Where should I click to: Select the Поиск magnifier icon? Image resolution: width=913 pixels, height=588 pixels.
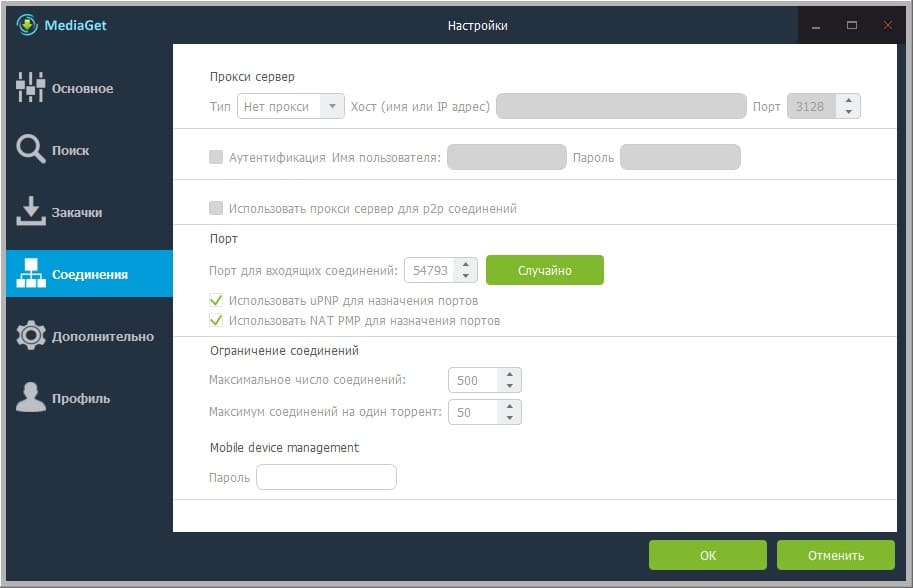click(x=30, y=149)
